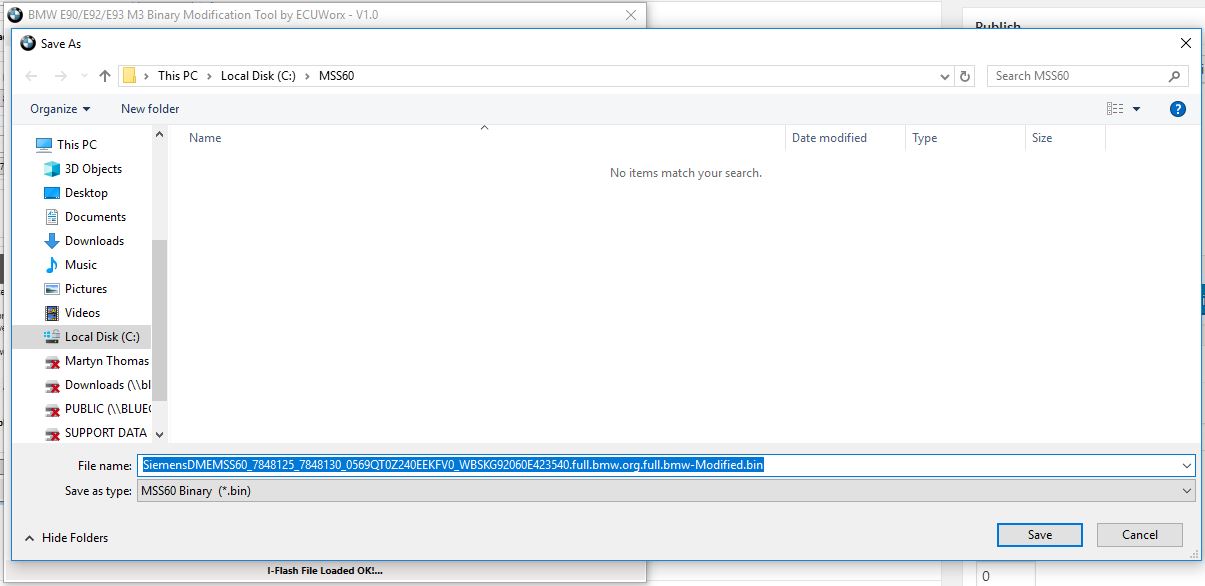Open the Organize menu
Viewport: 1205px width, 586px height.
[x=60, y=109]
